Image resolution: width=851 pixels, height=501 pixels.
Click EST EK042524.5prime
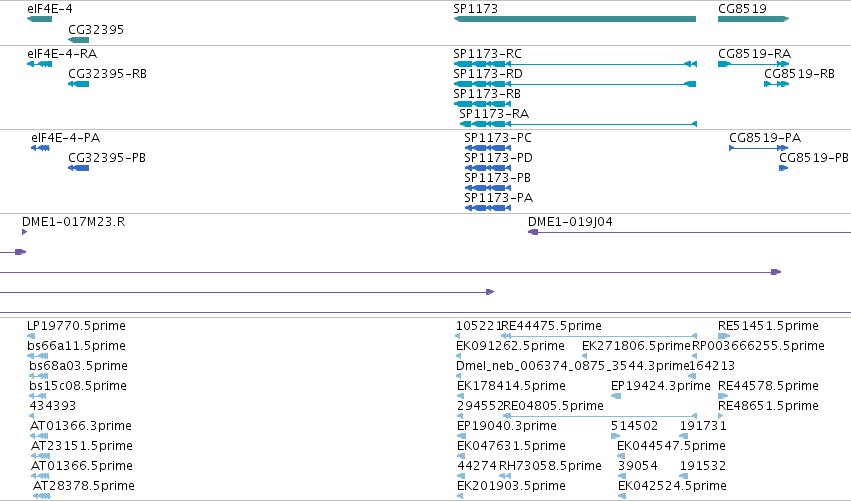(x=622, y=496)
